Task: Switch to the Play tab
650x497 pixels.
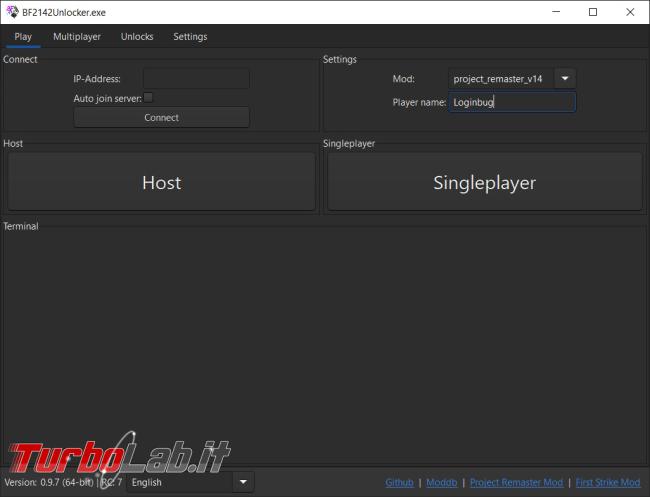Action: tap(23, 36)
